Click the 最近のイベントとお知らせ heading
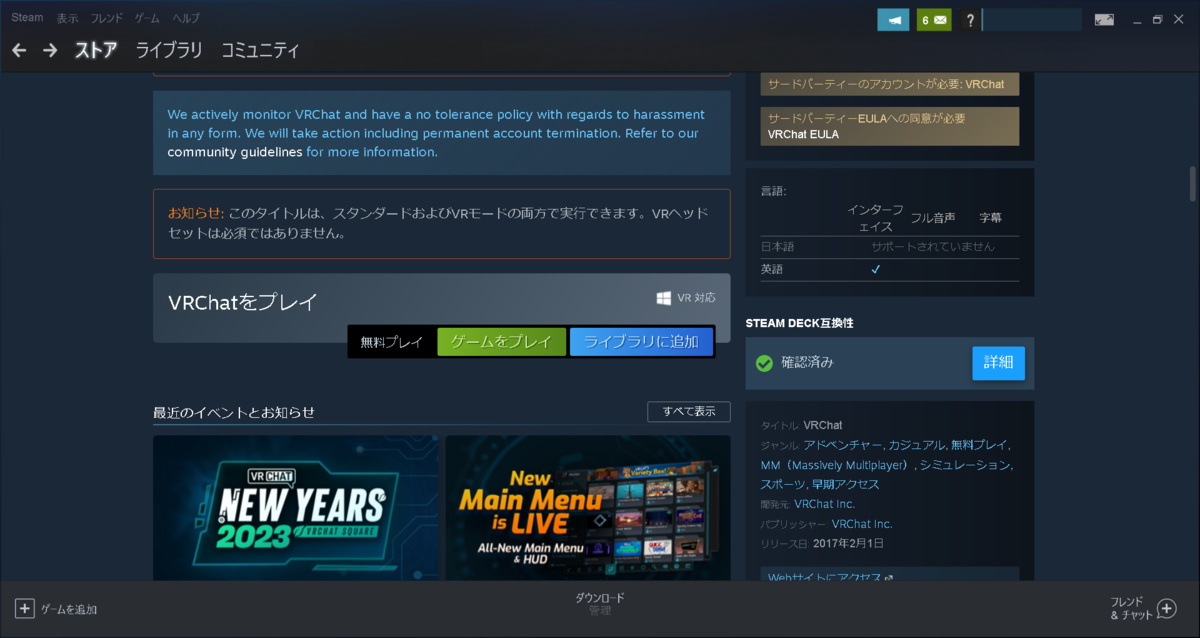The width and height of the screenshot is (1200, 638). (234, 412)
